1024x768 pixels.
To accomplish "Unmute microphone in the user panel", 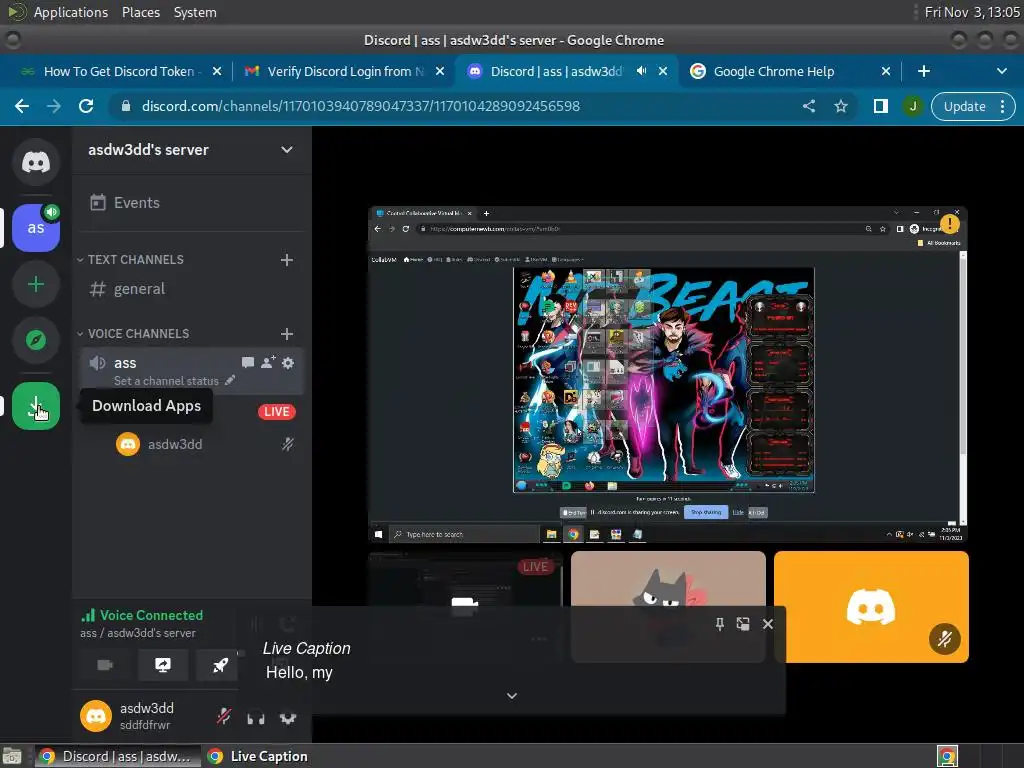I will (224, 716).
